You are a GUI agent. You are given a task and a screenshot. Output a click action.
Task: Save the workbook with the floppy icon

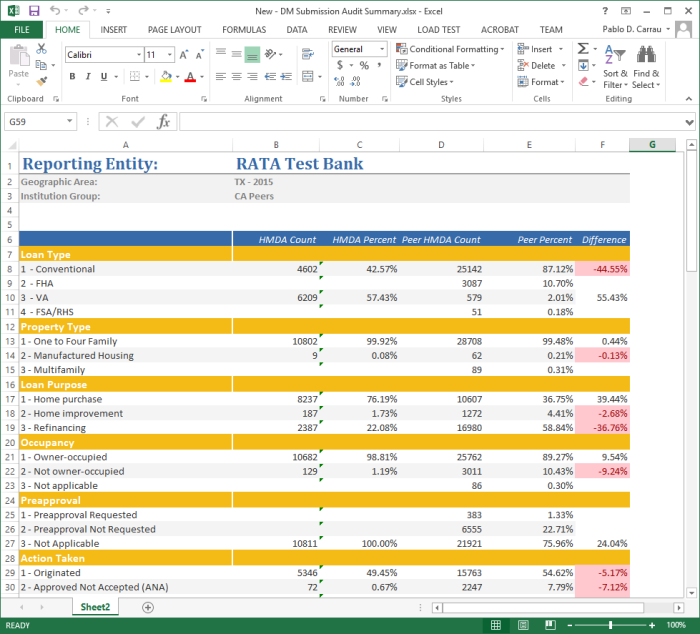pos(34,11)
